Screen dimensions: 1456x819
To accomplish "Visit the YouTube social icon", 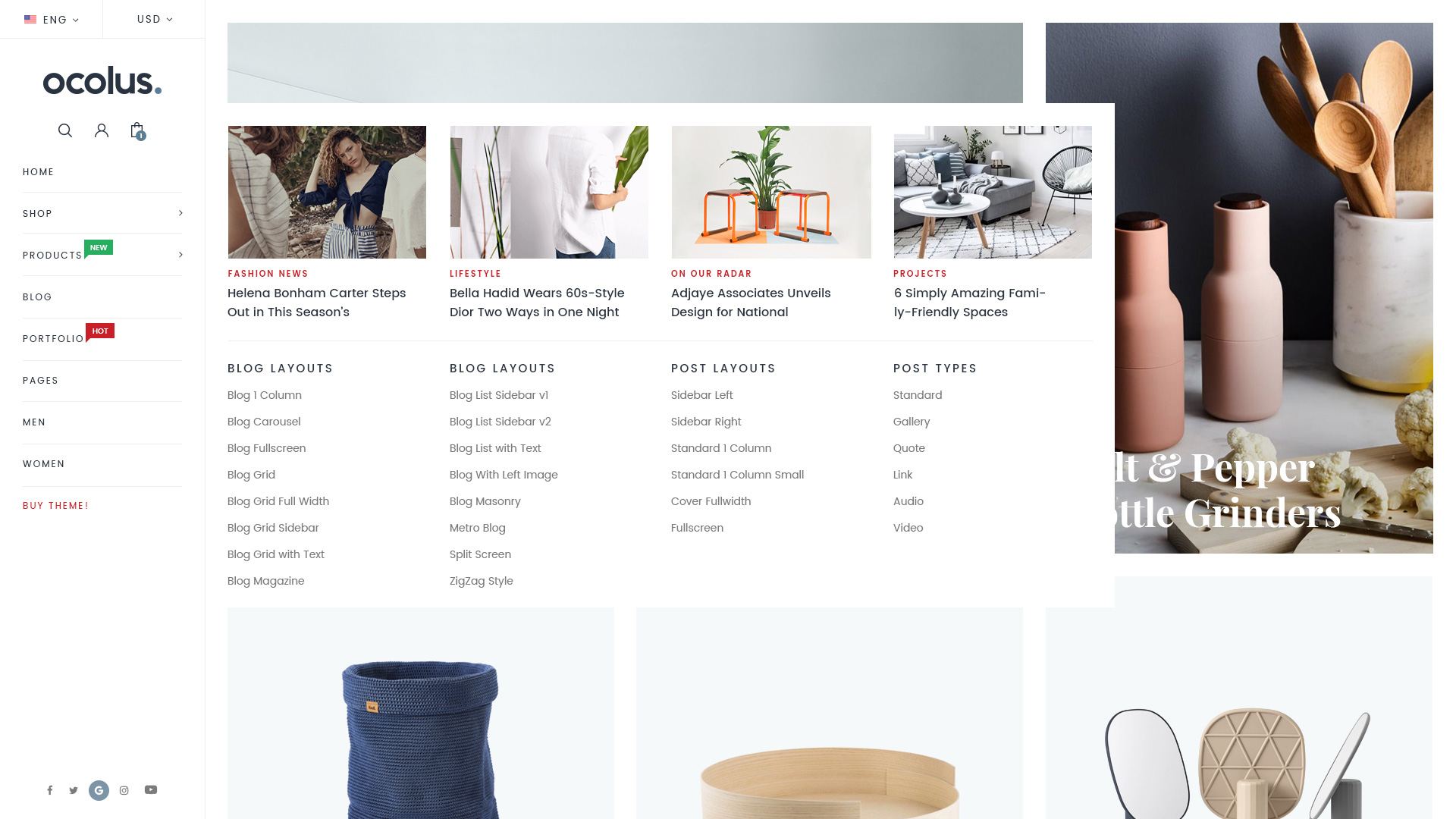I will 151,789.
